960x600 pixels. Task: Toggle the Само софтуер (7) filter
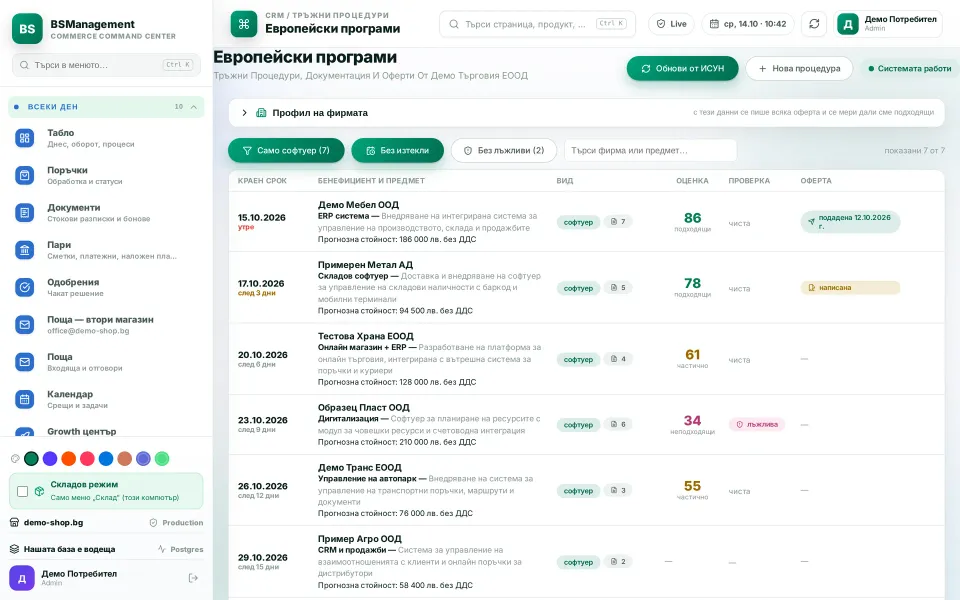[x=286, y=151]
